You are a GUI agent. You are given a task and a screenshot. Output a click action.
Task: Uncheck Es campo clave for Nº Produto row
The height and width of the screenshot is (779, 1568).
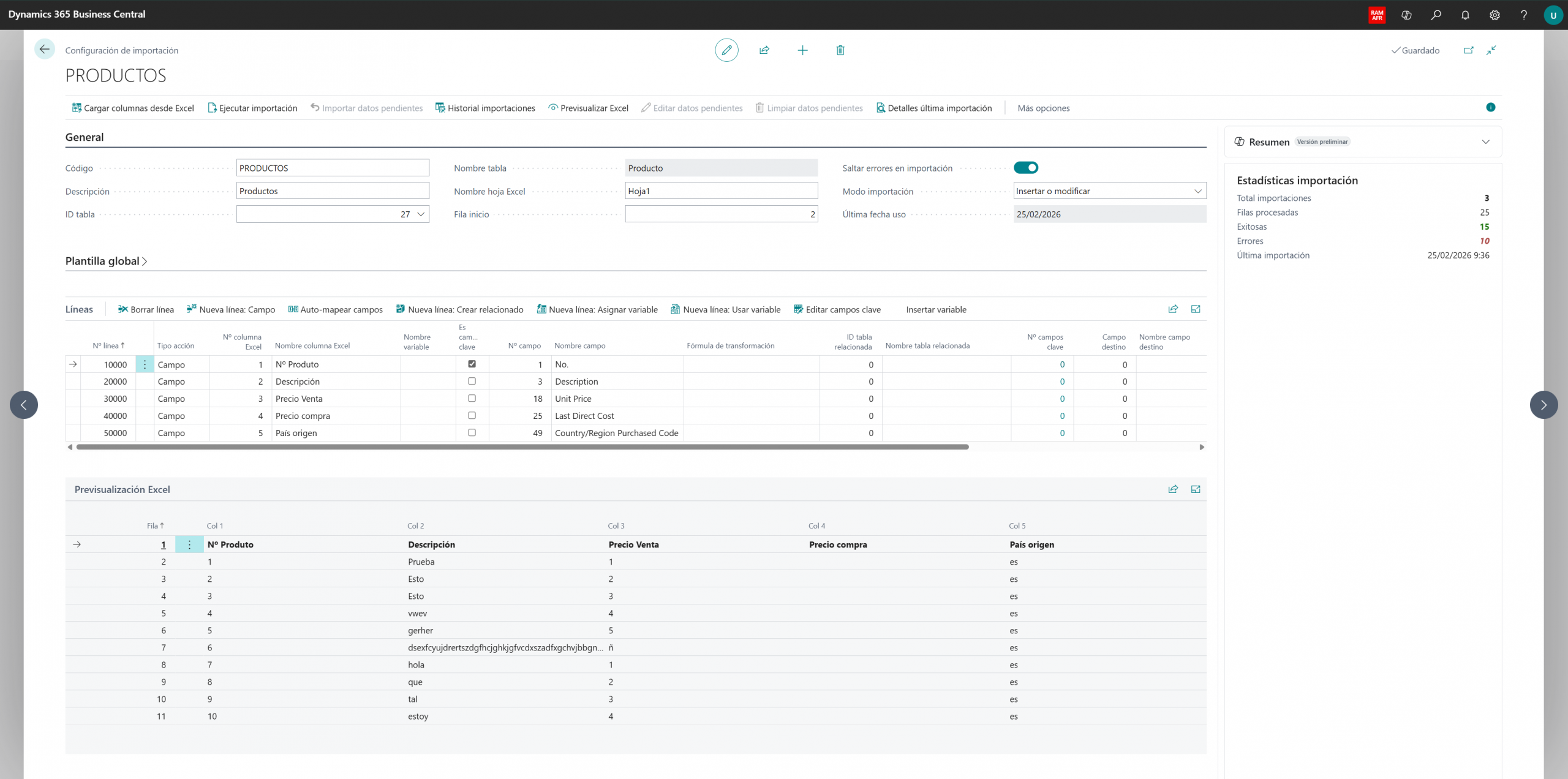(472, 364)
